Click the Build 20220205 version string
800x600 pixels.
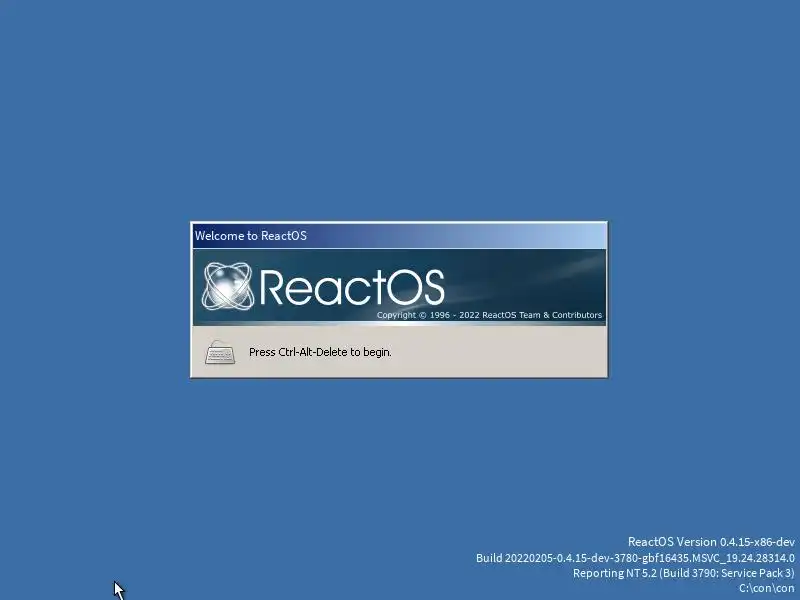pyautogui.click(x=635, y=558)
